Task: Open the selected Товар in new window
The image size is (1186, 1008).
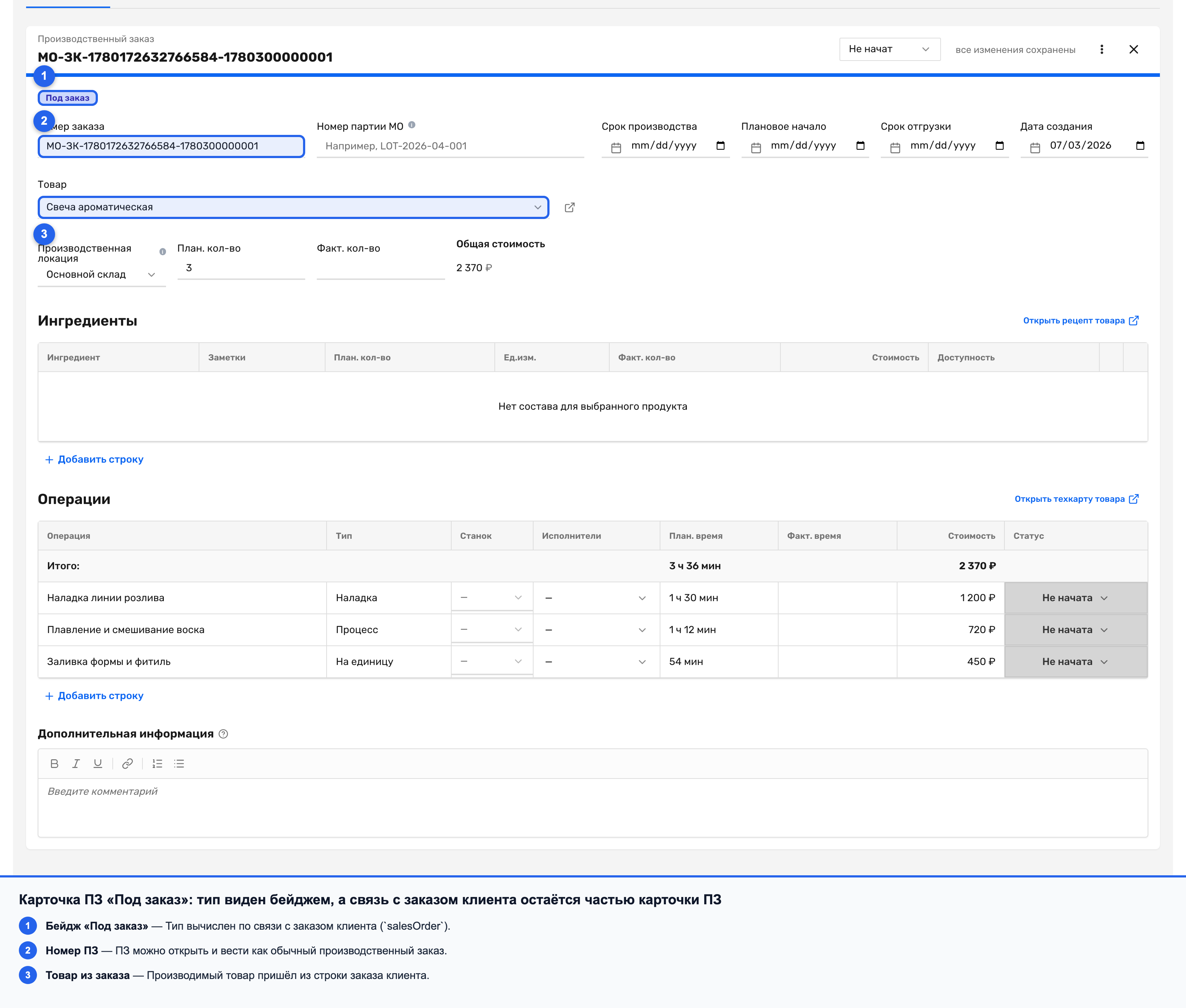Action: tap(569, 207)
